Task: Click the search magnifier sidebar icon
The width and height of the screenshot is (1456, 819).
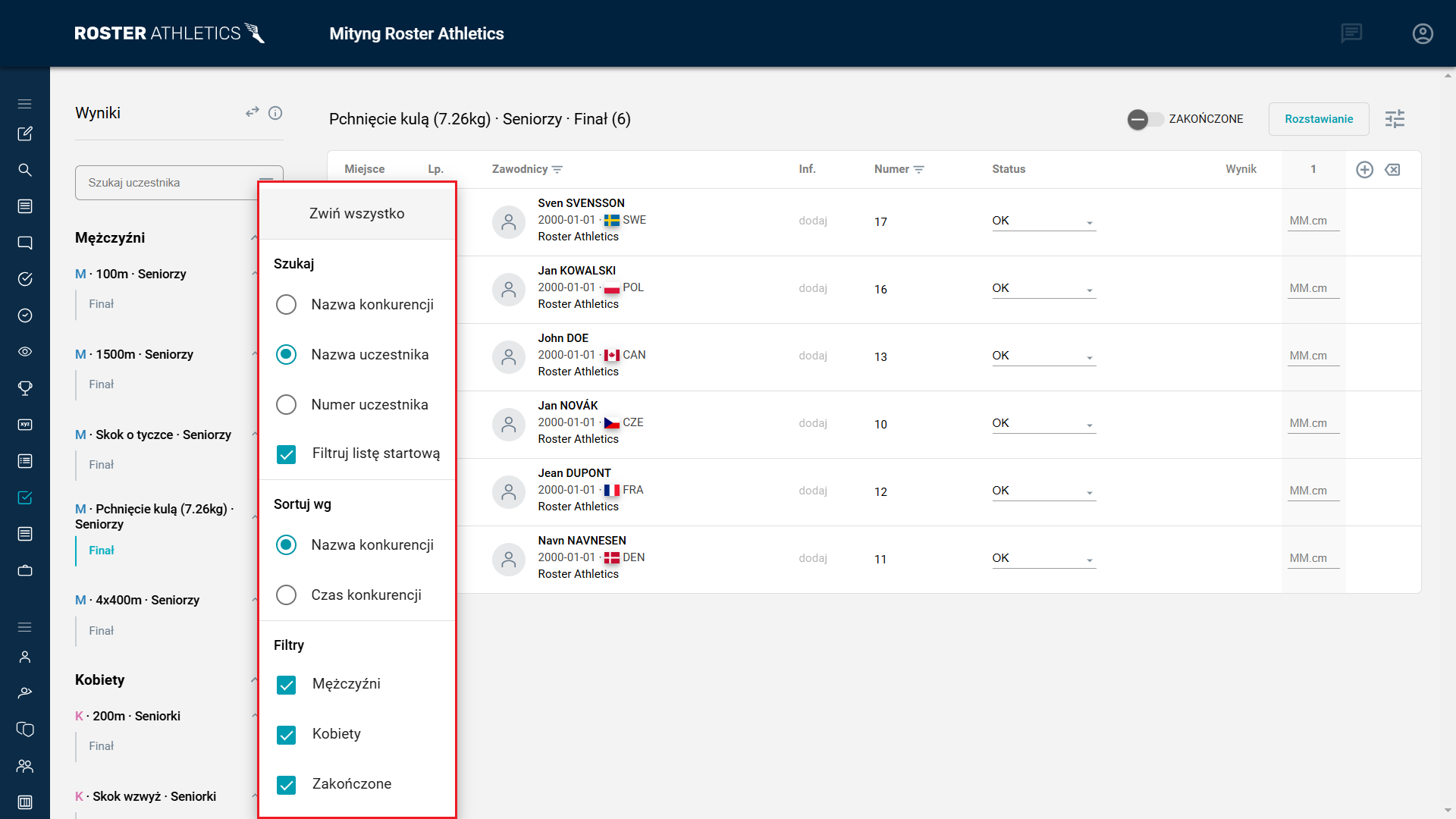Action: (x=25, y=170)
